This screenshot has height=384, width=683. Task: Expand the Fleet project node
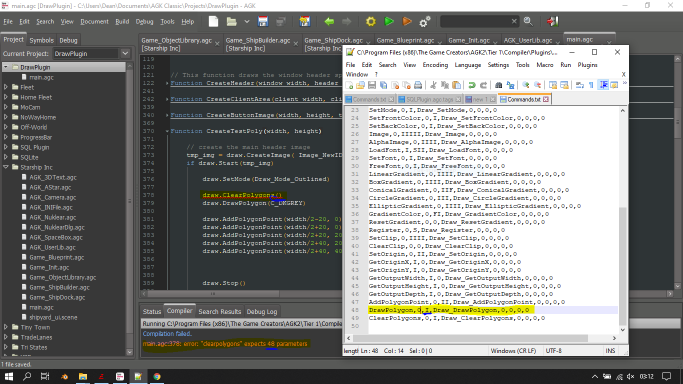[x=6, y=87]
